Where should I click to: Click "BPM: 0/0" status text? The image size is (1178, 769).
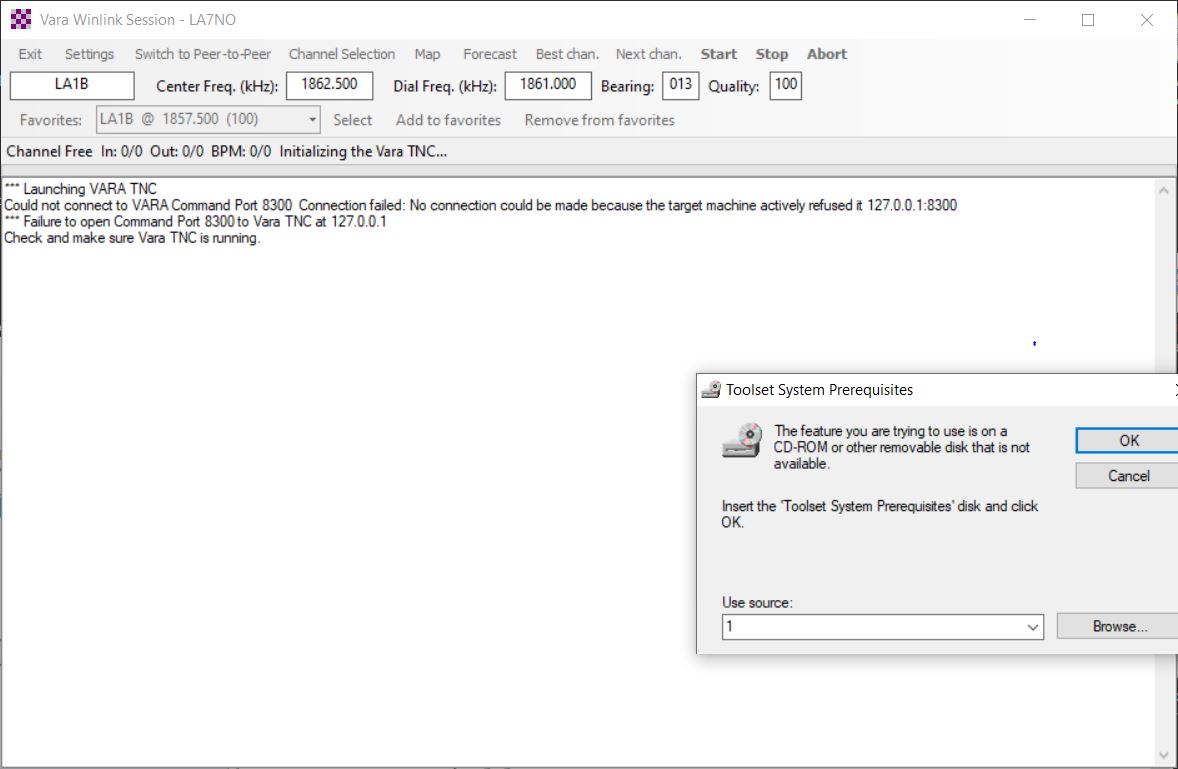tap(241, 152)
